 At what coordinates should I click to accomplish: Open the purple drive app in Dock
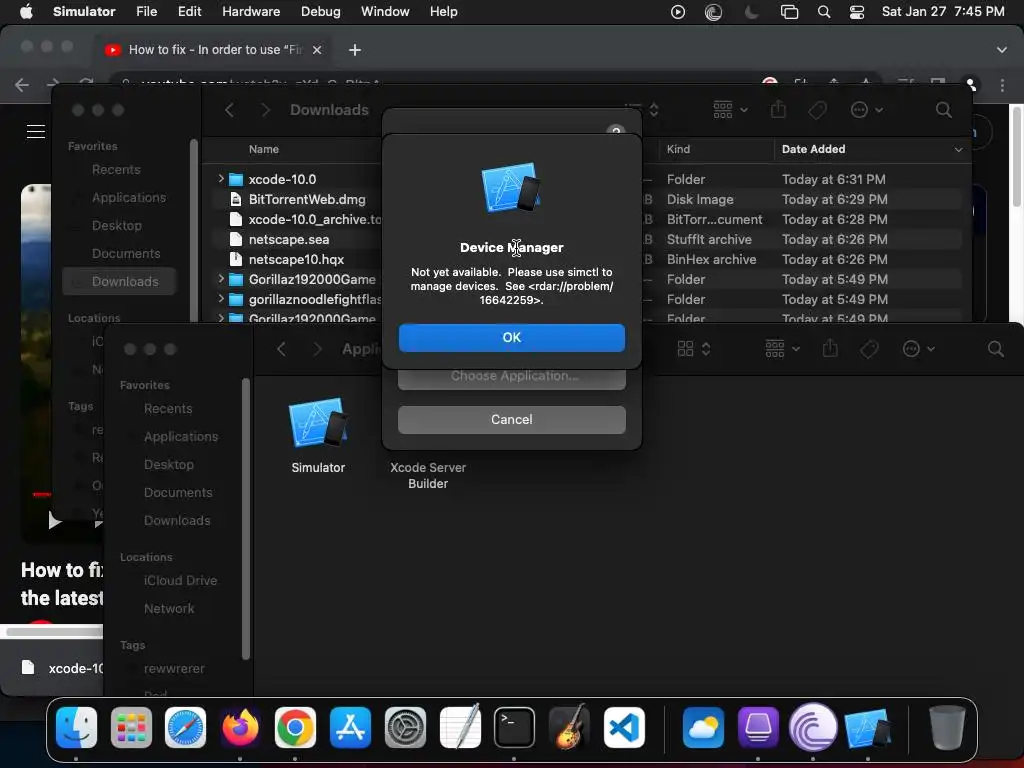[x=758, y=728]
